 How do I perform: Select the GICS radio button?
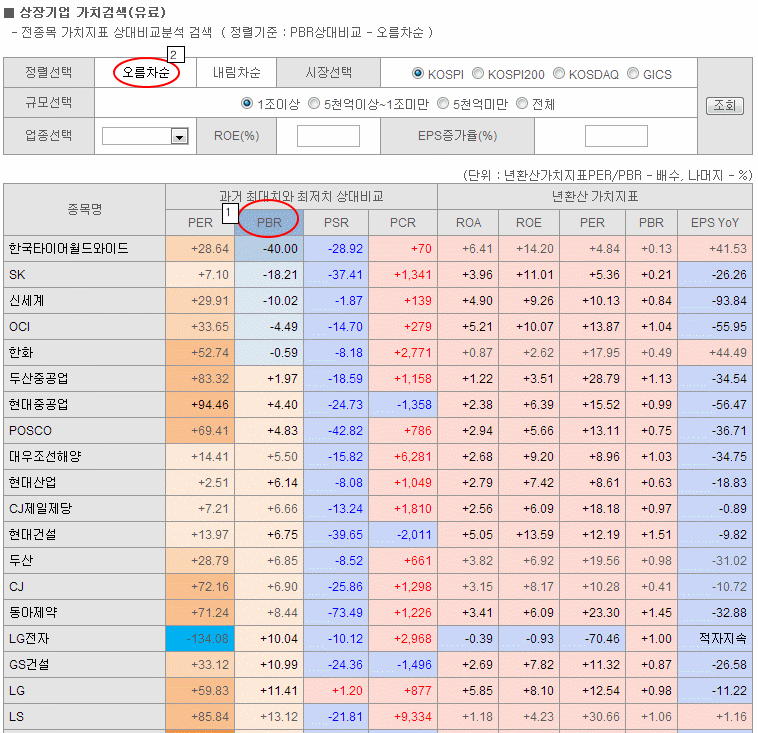(633, 73)
